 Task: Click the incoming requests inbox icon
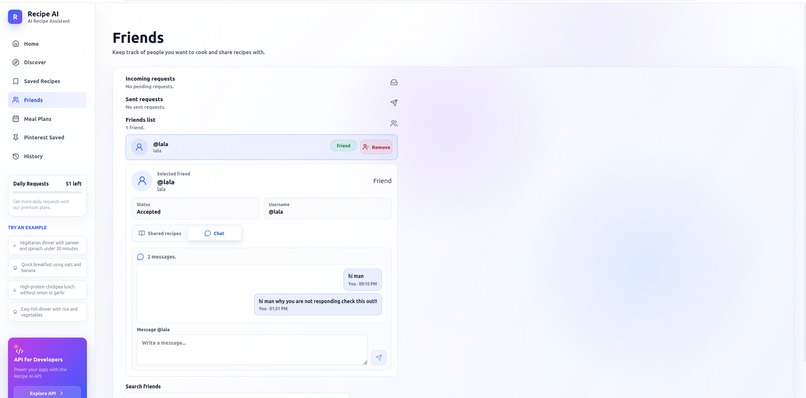click(x=394, y=82)
